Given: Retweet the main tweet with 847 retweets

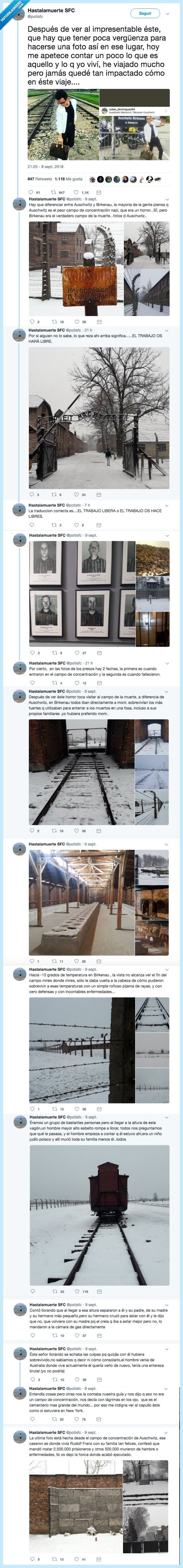Looking at the screenshot, I should click(x=54, y=192).
